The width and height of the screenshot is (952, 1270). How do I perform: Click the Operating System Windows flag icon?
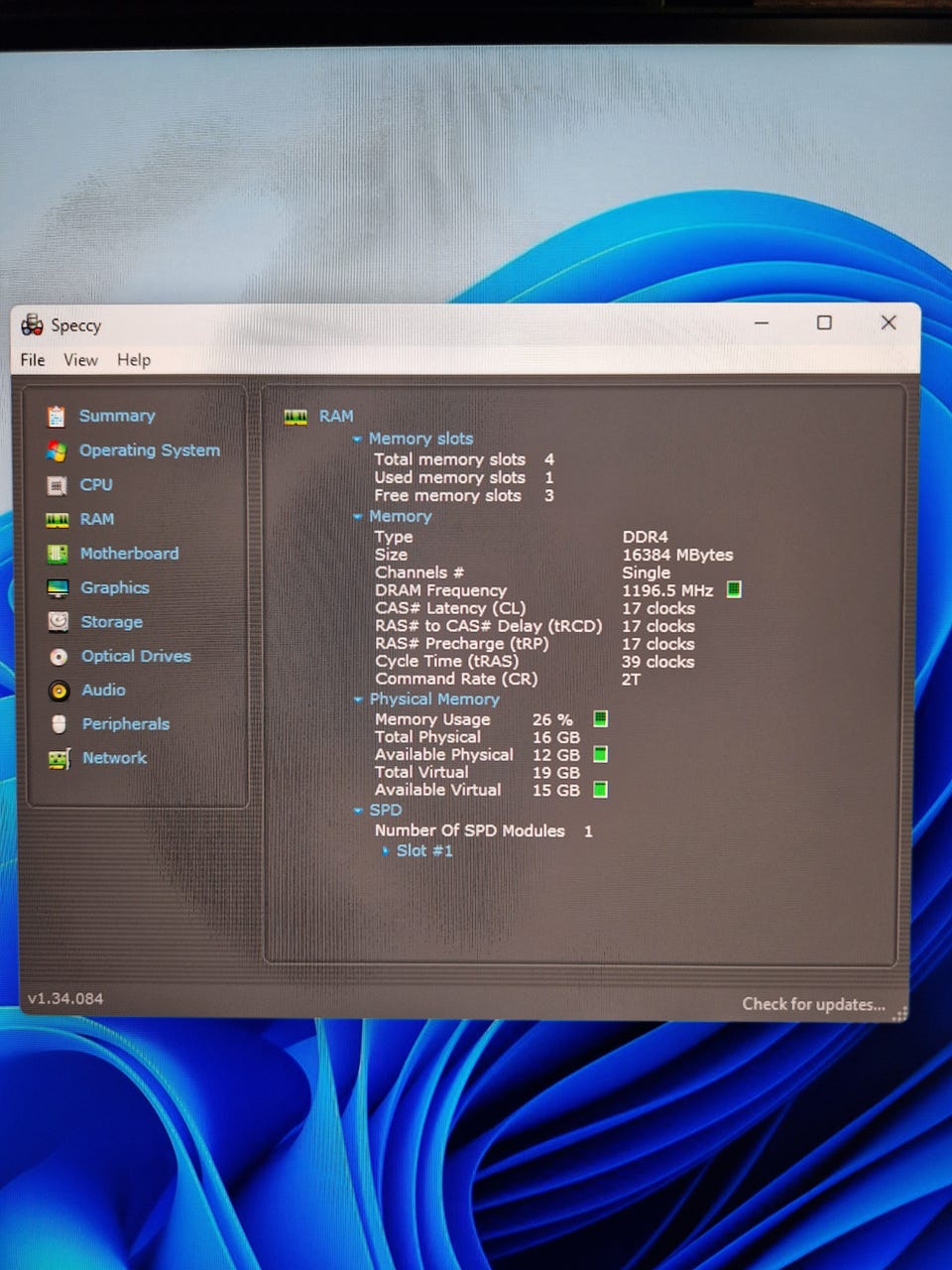(x=57, y=451)
